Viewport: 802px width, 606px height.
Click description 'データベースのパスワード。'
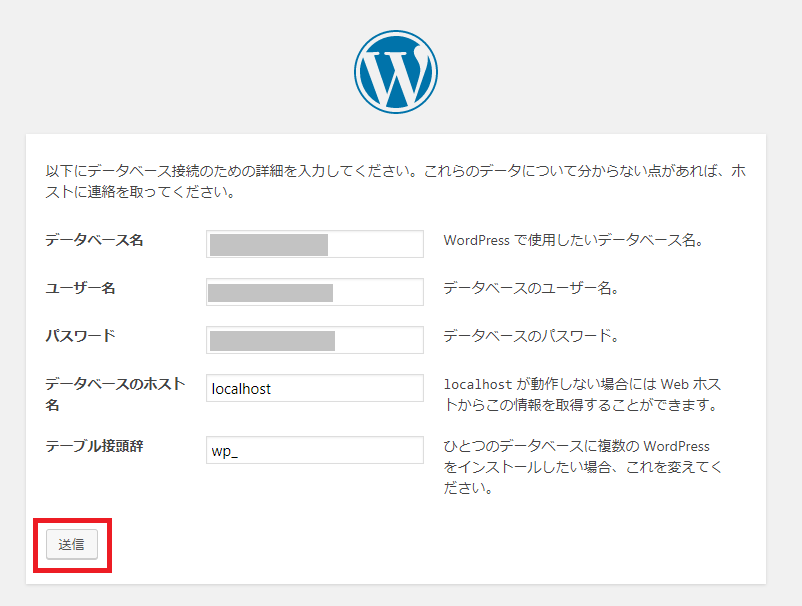pyautogui.click(x=531, y=336)
